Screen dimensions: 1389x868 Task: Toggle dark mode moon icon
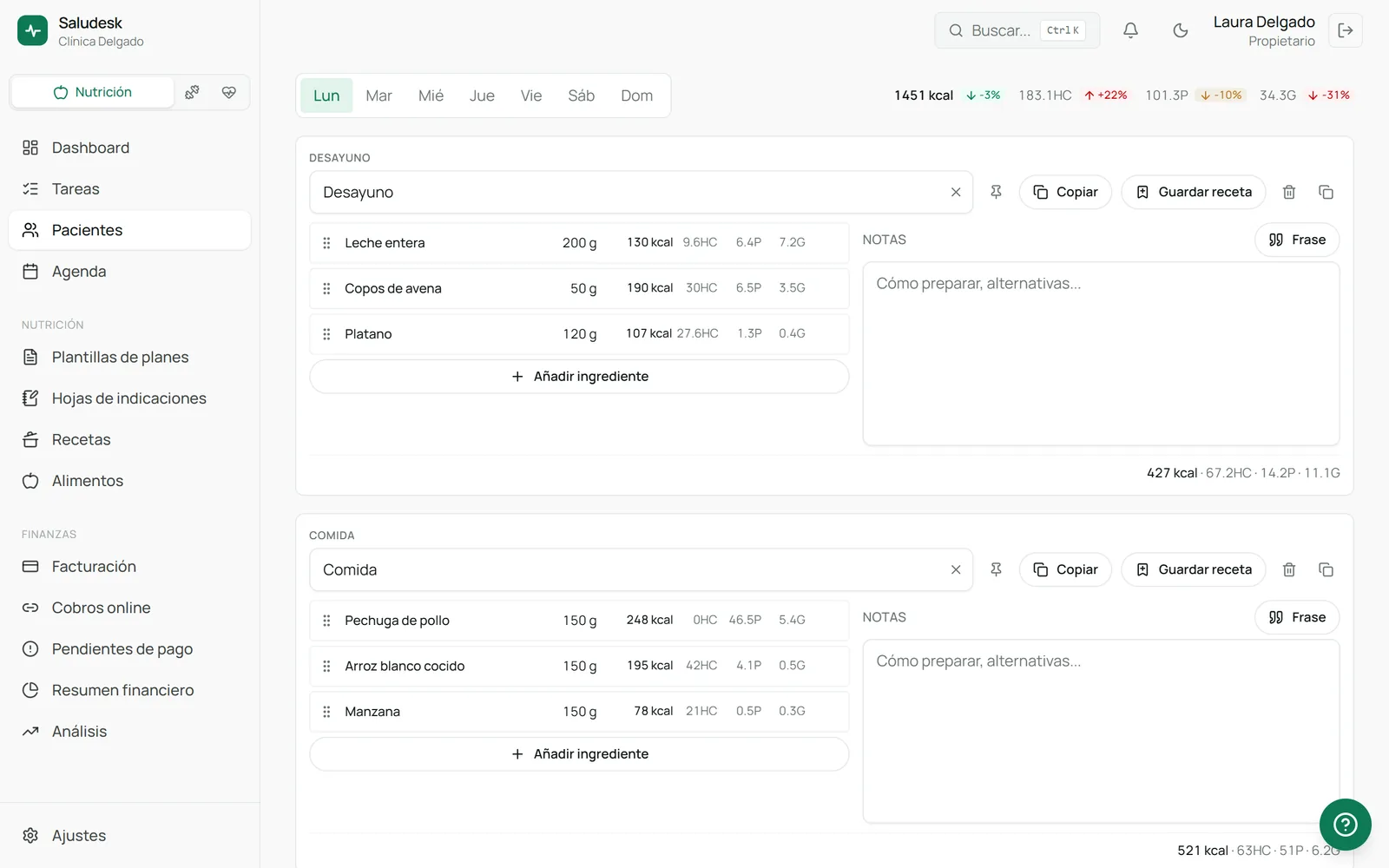pos(1180,30)
